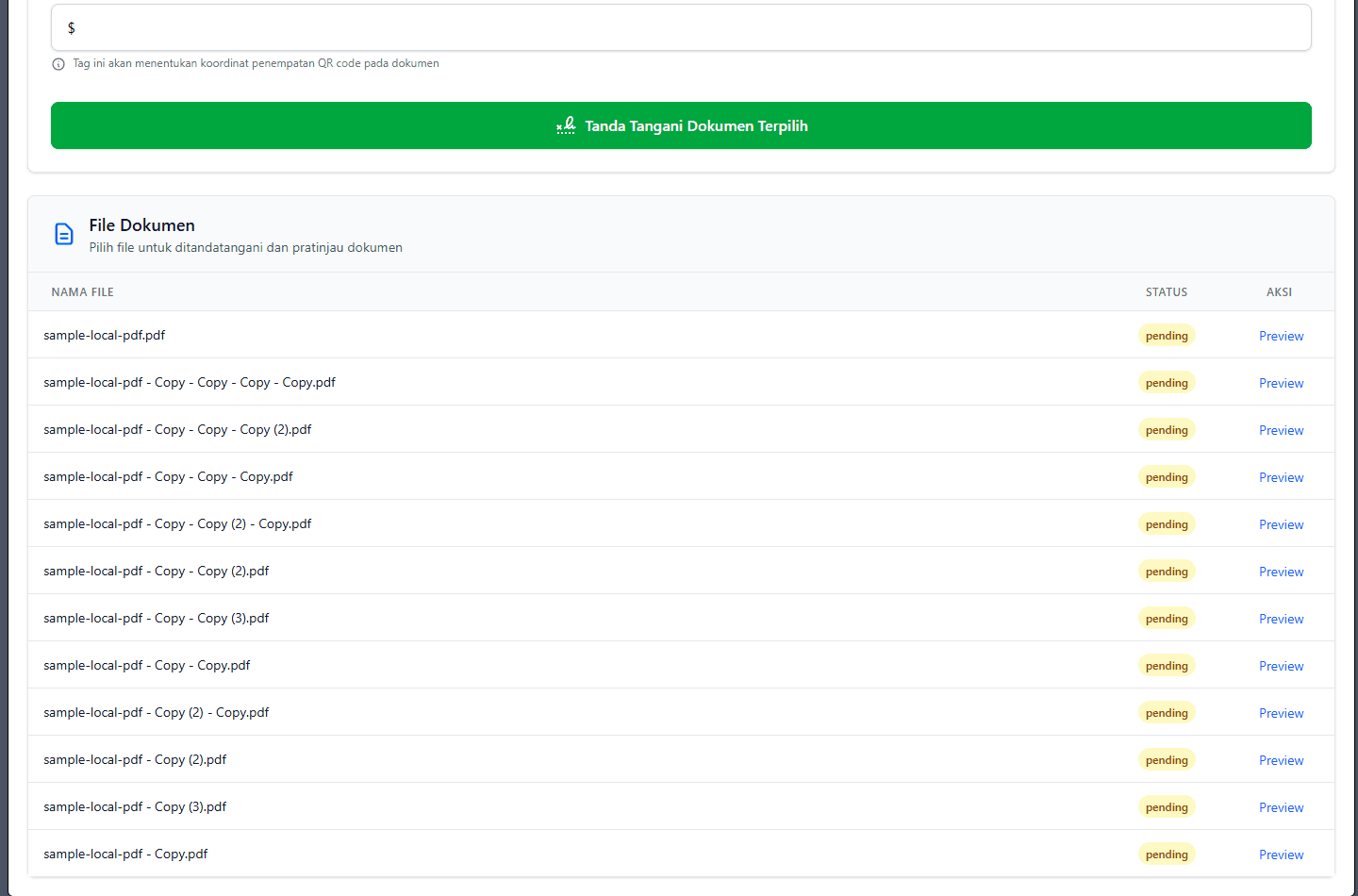
Task: Open Preview for sample-local-pdf - Copy (2).pdf
Action: click(1281, 760)
